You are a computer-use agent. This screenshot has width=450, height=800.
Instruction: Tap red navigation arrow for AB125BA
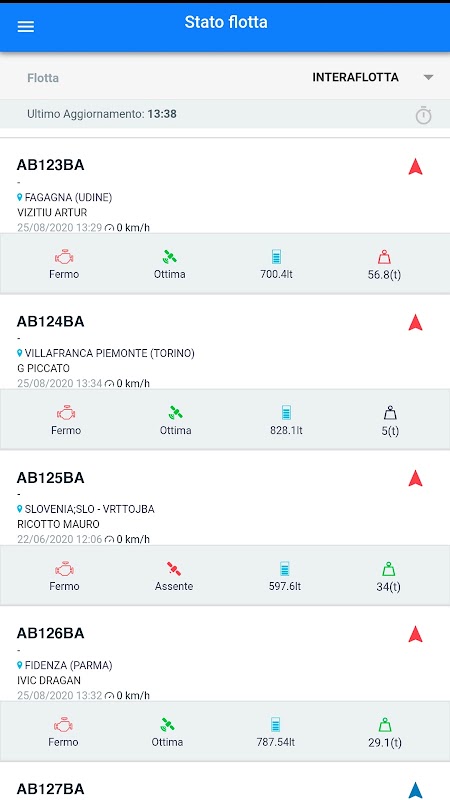tap(415, 478)
